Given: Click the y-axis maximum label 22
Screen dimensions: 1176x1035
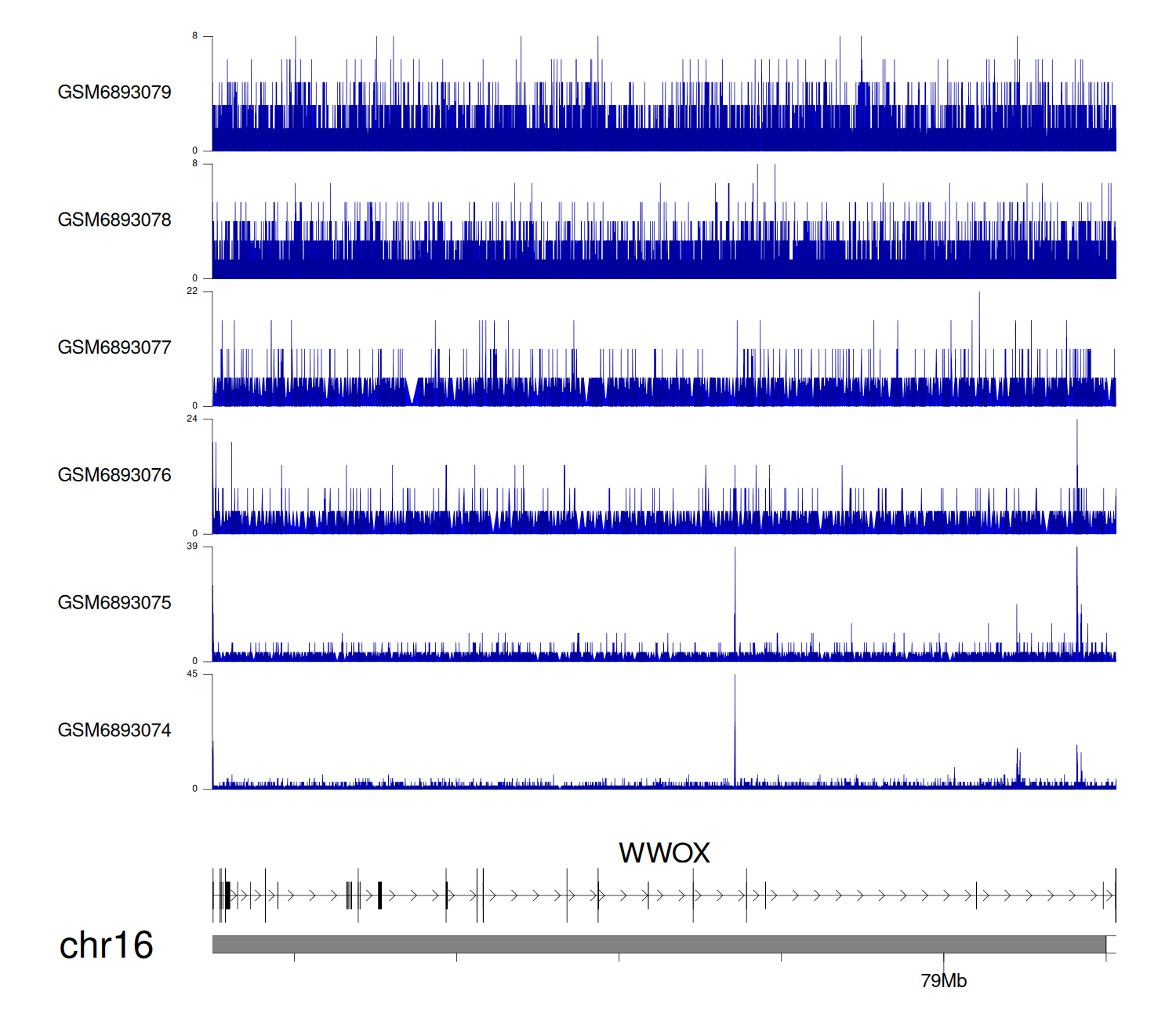Looking at the screenshot, I should pos(192,291).
